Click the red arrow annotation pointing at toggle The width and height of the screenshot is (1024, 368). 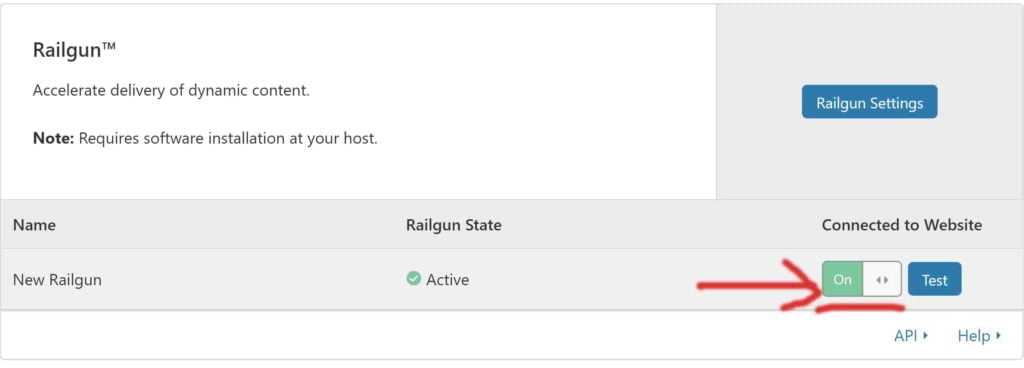click(x=761, y=284)
